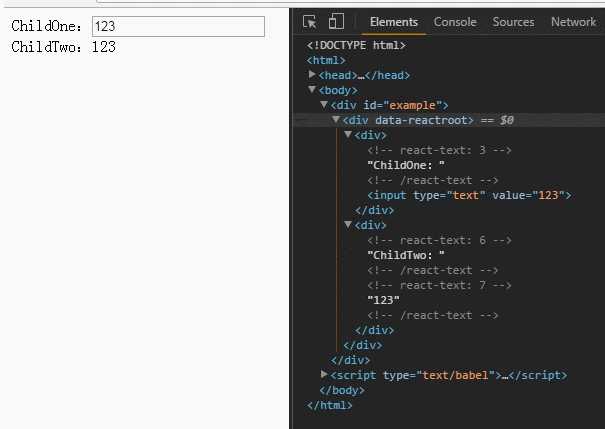Select the Elements tab
Viewport: 605px width, 429px height.
[394, 22]
